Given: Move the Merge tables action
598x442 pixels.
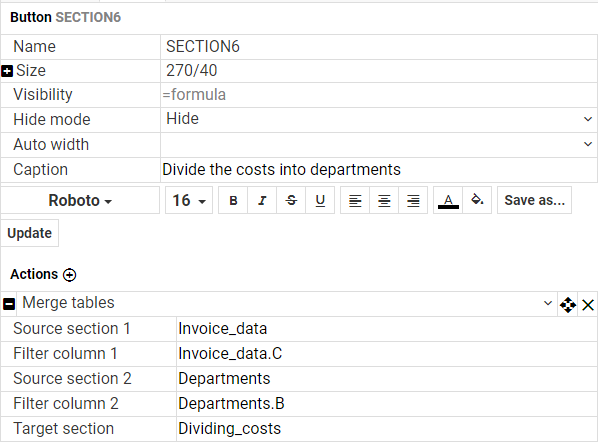Looking at the screenshot, I should coord(568,305).
